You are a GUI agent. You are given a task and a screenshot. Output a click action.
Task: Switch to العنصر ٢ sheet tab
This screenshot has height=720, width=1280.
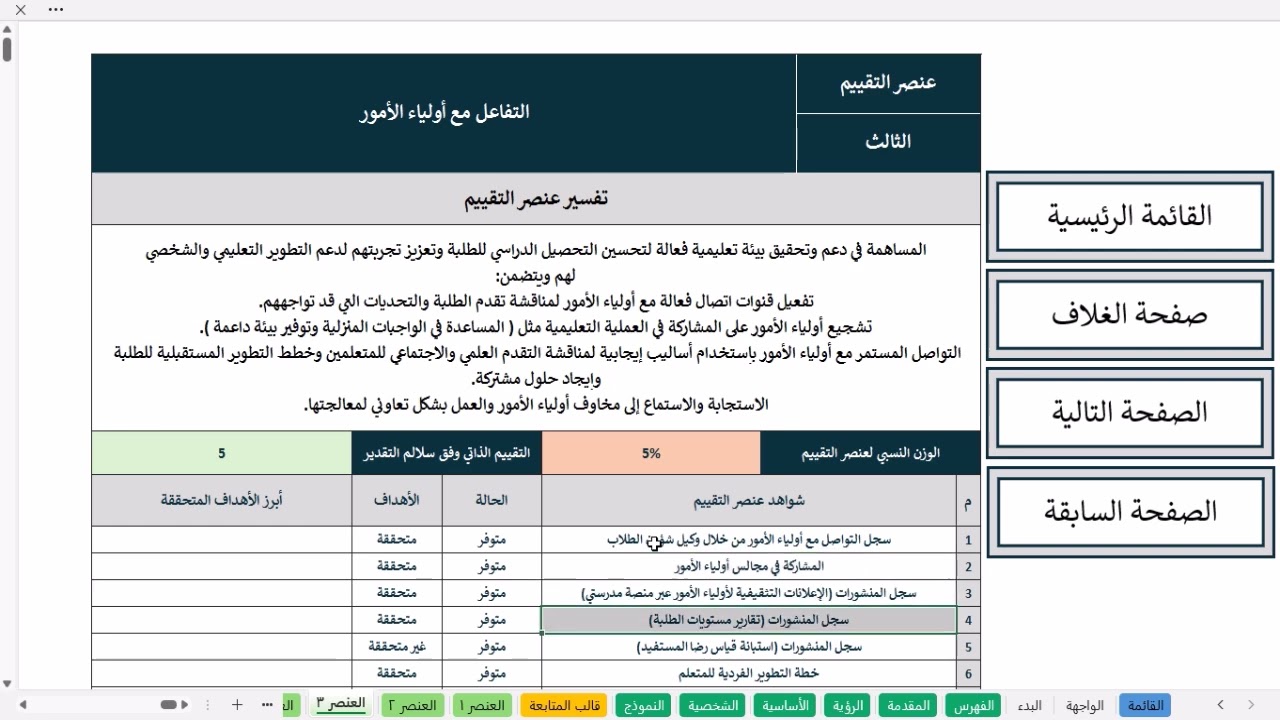coord(412,705)
